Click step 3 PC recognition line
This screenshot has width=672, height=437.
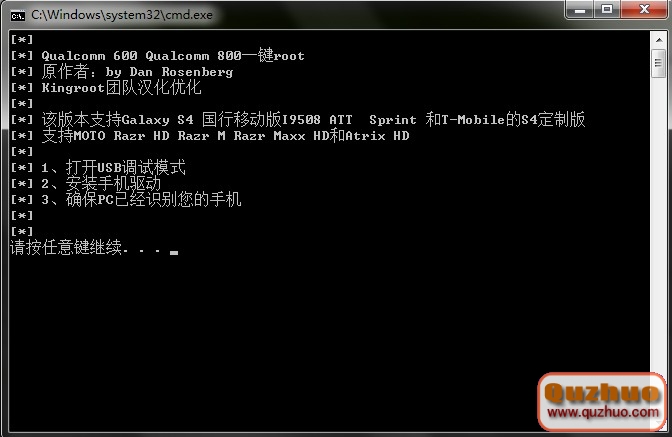click(141, 200)
